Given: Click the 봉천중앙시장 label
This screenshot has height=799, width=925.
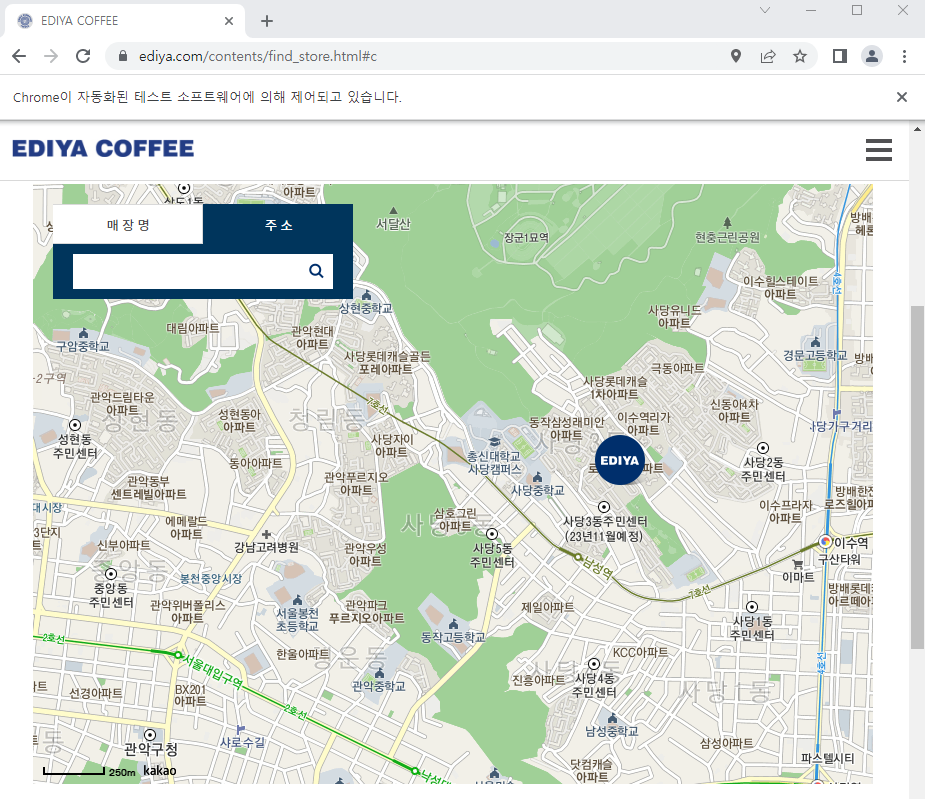Looking at the screenshot, I should pyautogui.click(x=211, y=578).
